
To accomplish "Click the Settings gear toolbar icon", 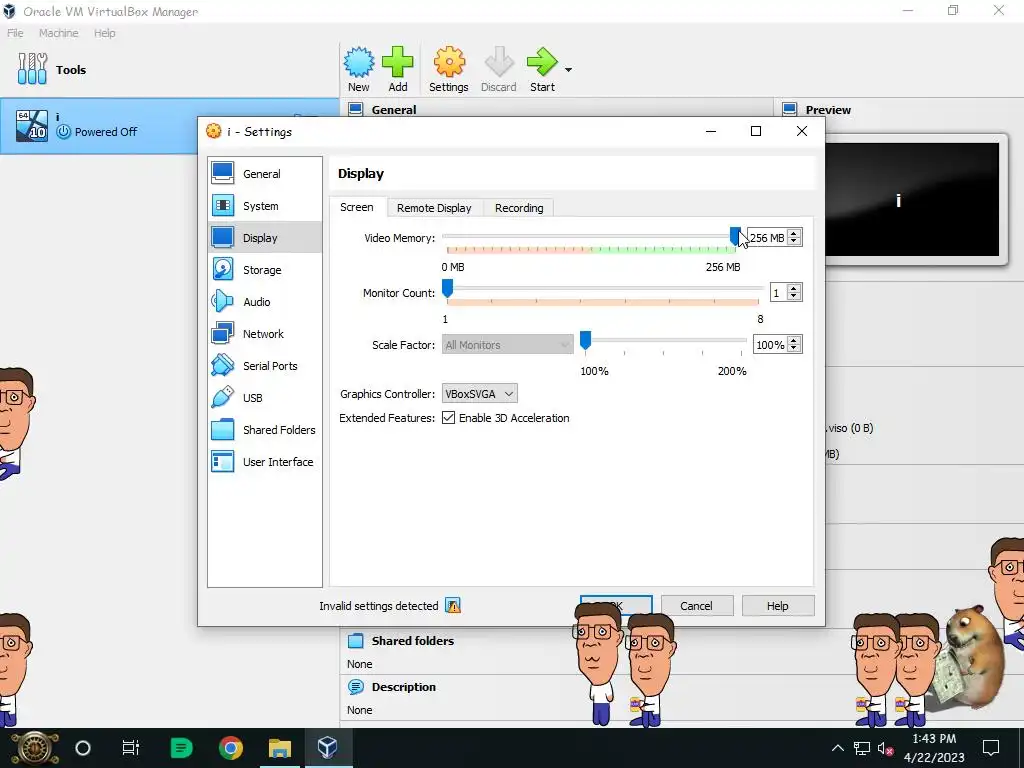I will tap(449, 63).
